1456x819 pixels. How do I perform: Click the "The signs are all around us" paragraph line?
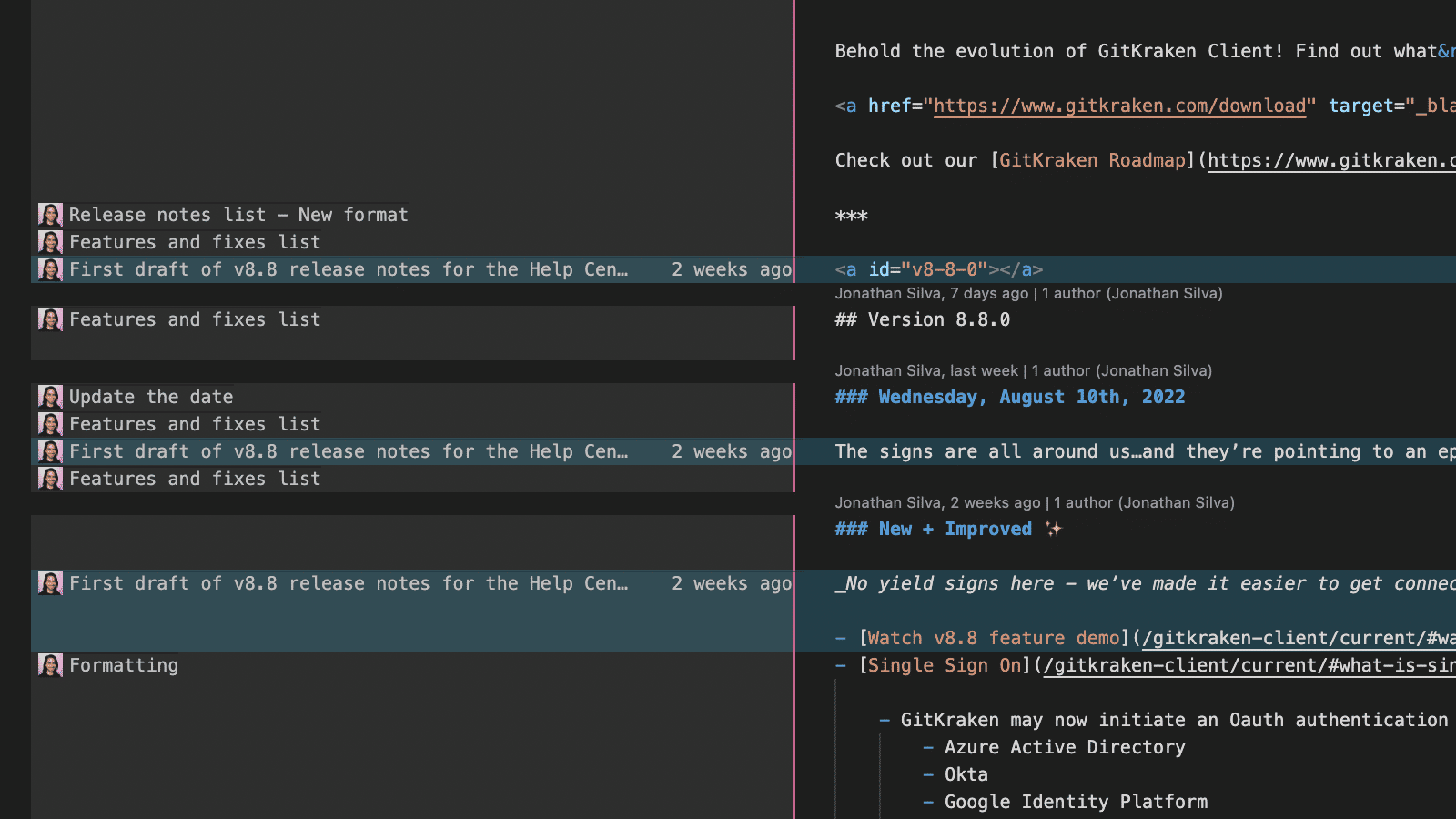coord(1146,451)
